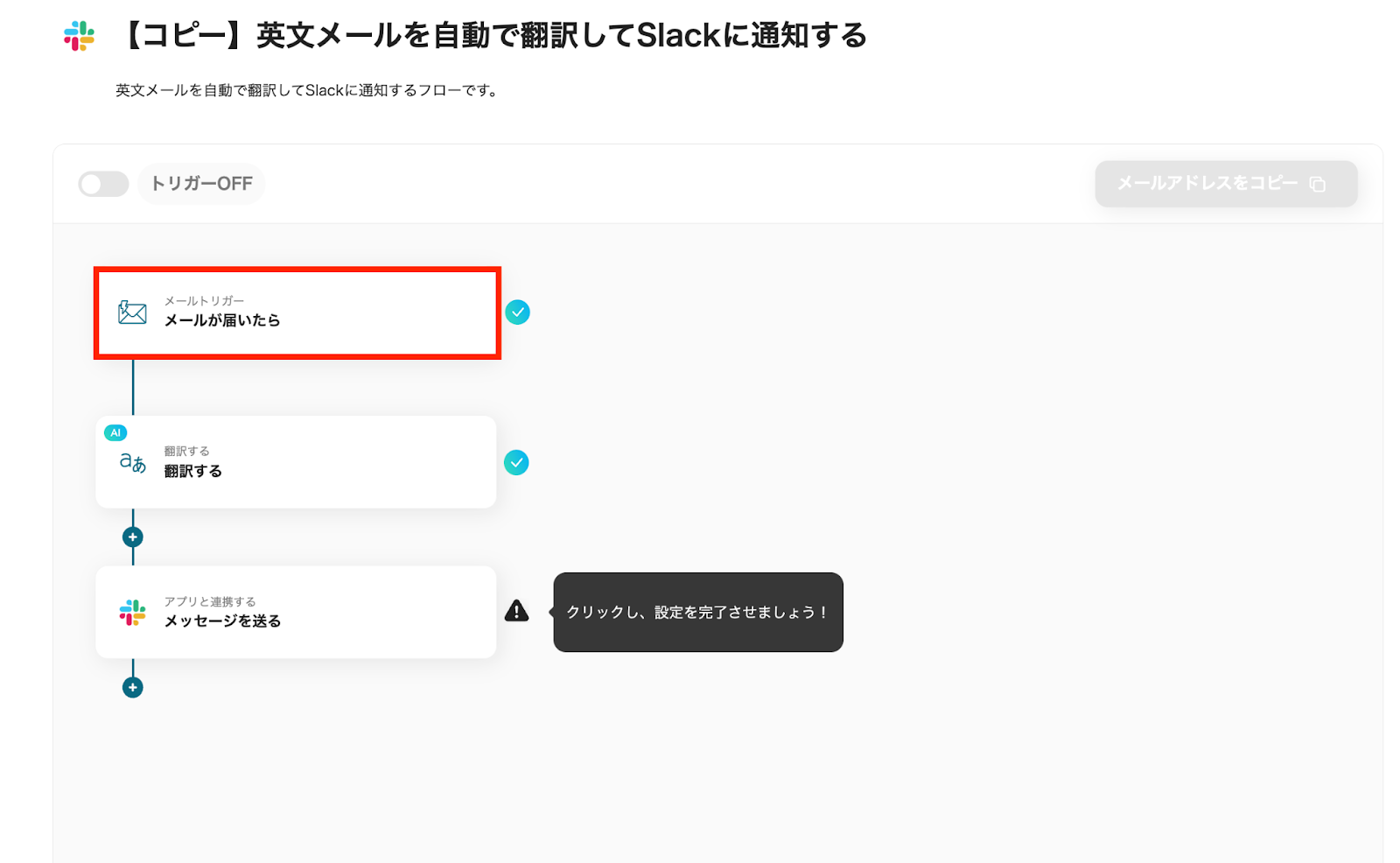
Task: Open the メッセージを送る Slack step
Action: point(296,612)
